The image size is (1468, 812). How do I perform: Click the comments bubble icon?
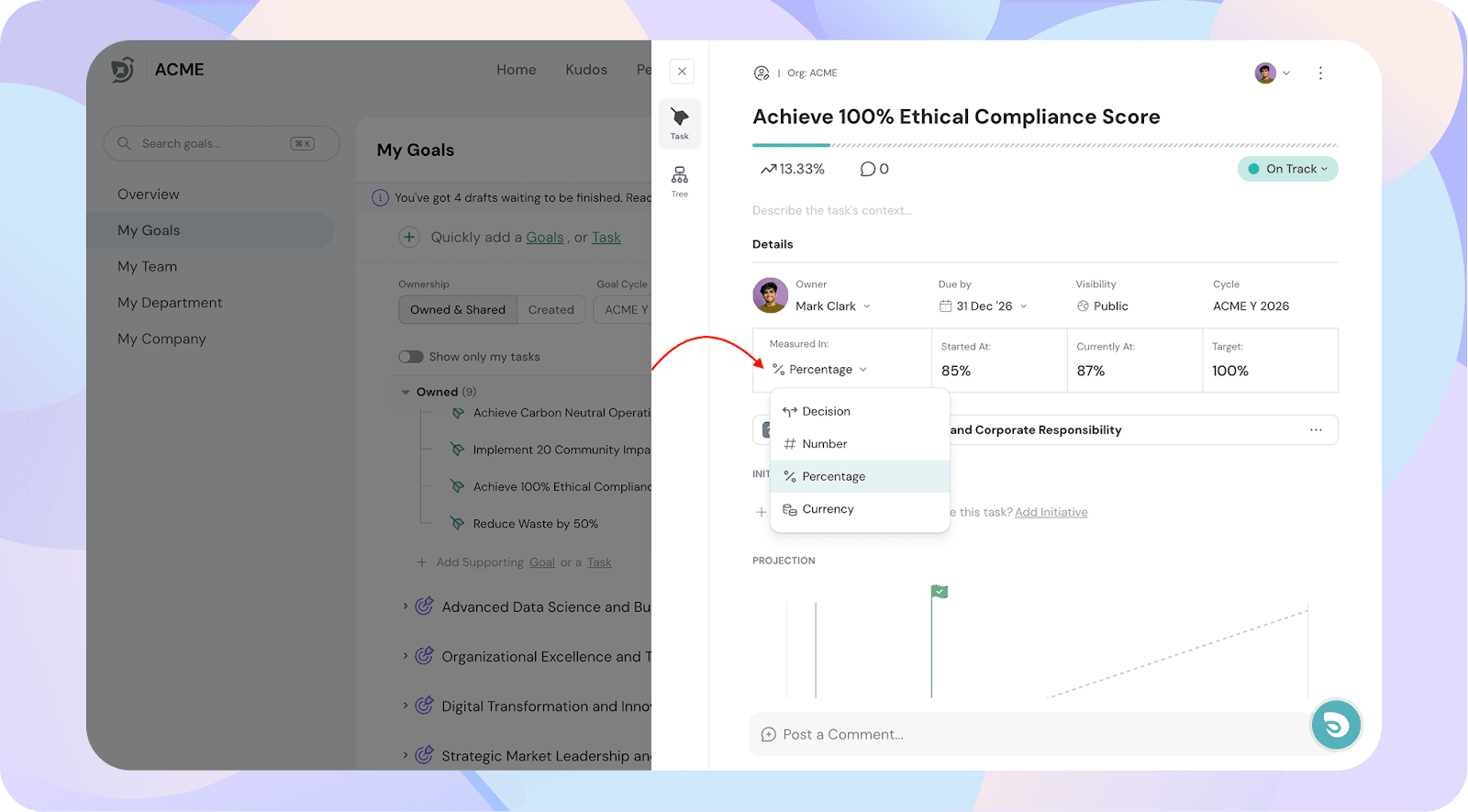tap(867, 169)
